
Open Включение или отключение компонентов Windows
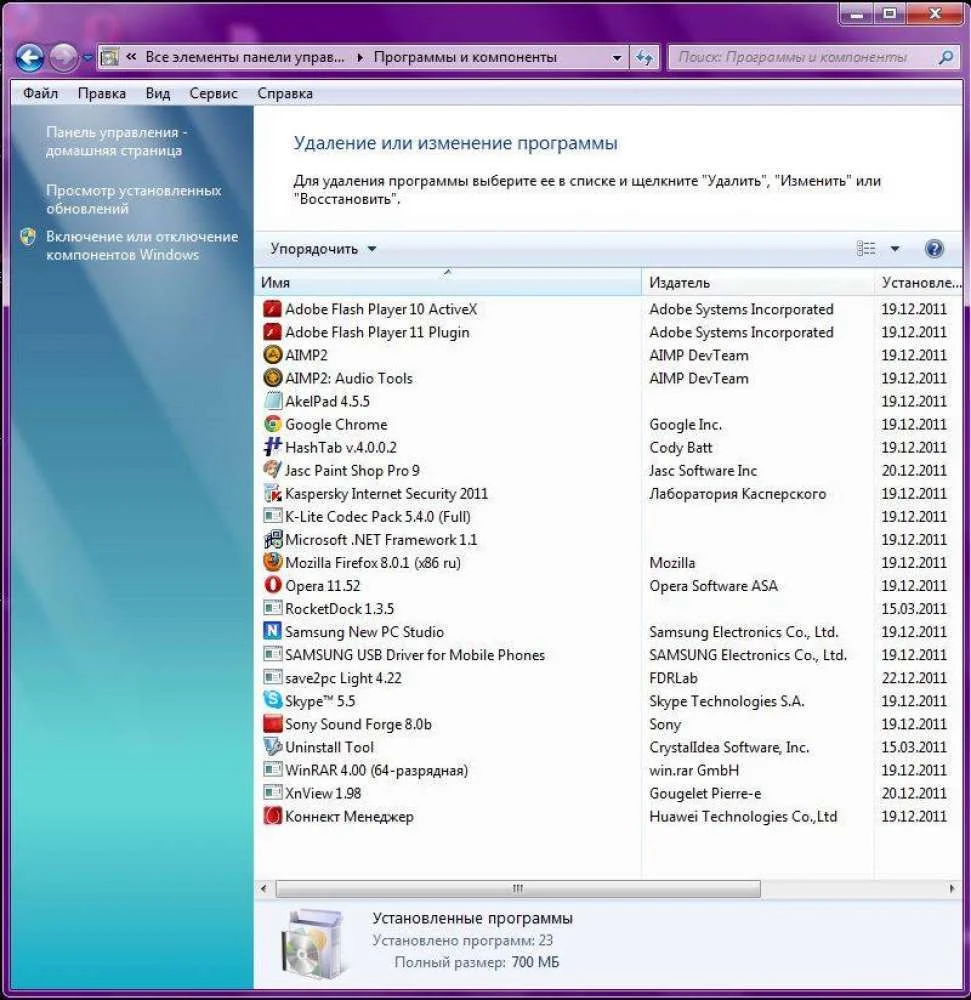(142, 245)
